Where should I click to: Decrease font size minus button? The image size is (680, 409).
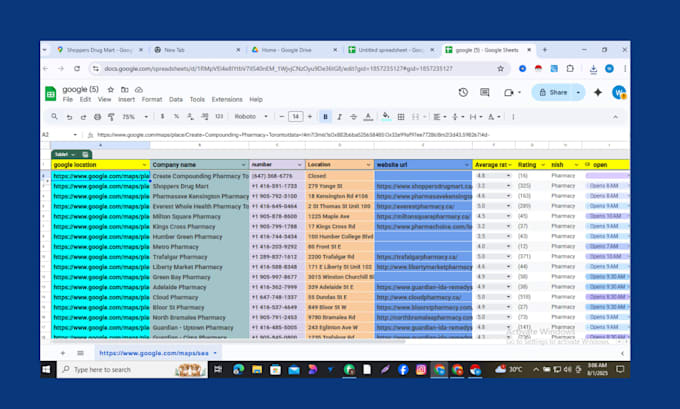coord(282,116)
